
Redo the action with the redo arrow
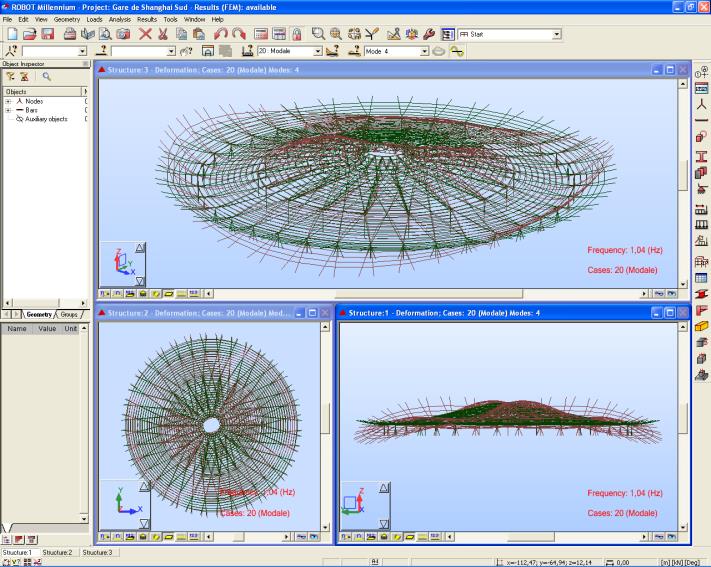(x=239, y=34)
